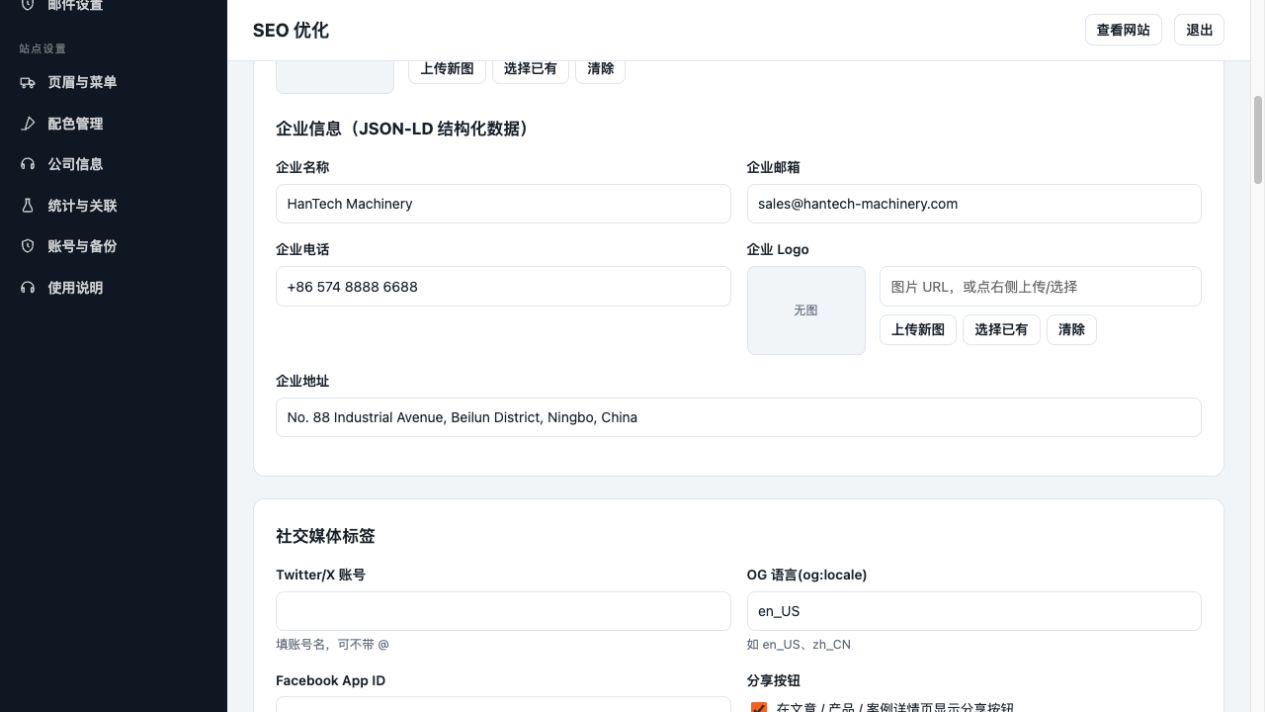
Task: Click the color management brush icon
Action: 27,124
